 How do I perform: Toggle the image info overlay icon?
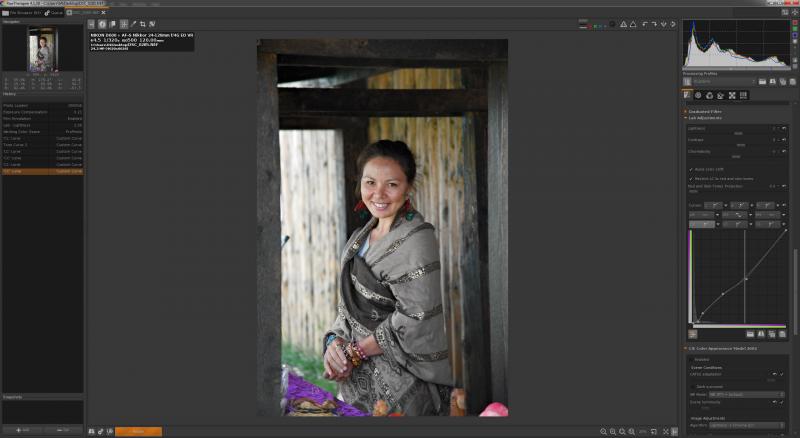[102, 24]
